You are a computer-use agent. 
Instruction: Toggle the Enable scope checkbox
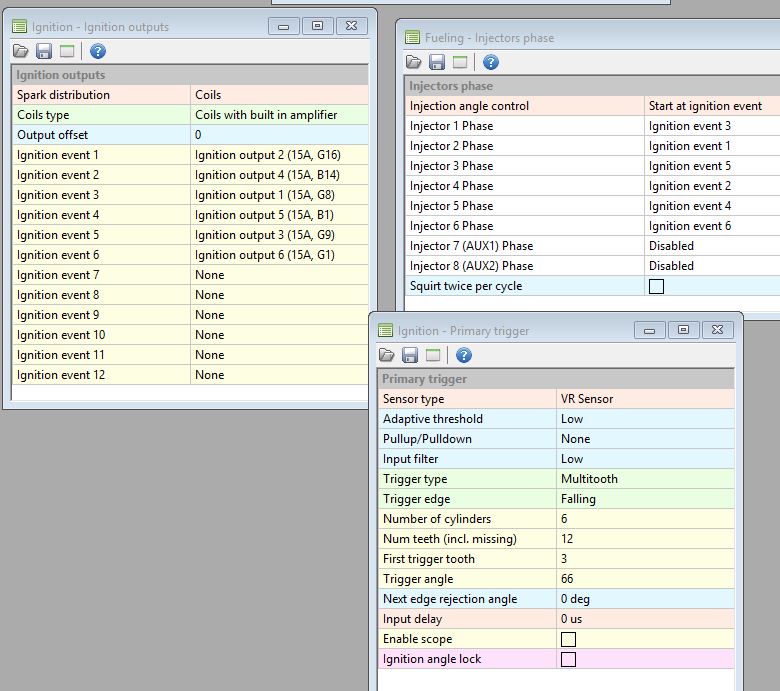pyautogui.click(x=568, y=639)
